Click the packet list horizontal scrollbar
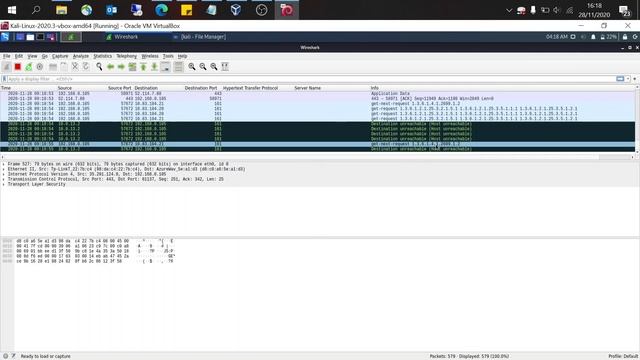The image size is (640, 360). 318,157
